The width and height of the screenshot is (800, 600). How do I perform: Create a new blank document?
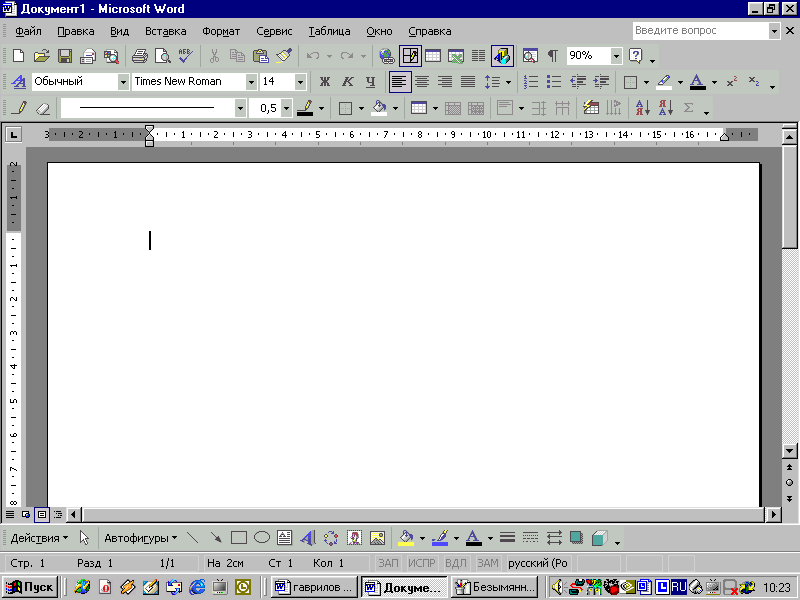18,56
